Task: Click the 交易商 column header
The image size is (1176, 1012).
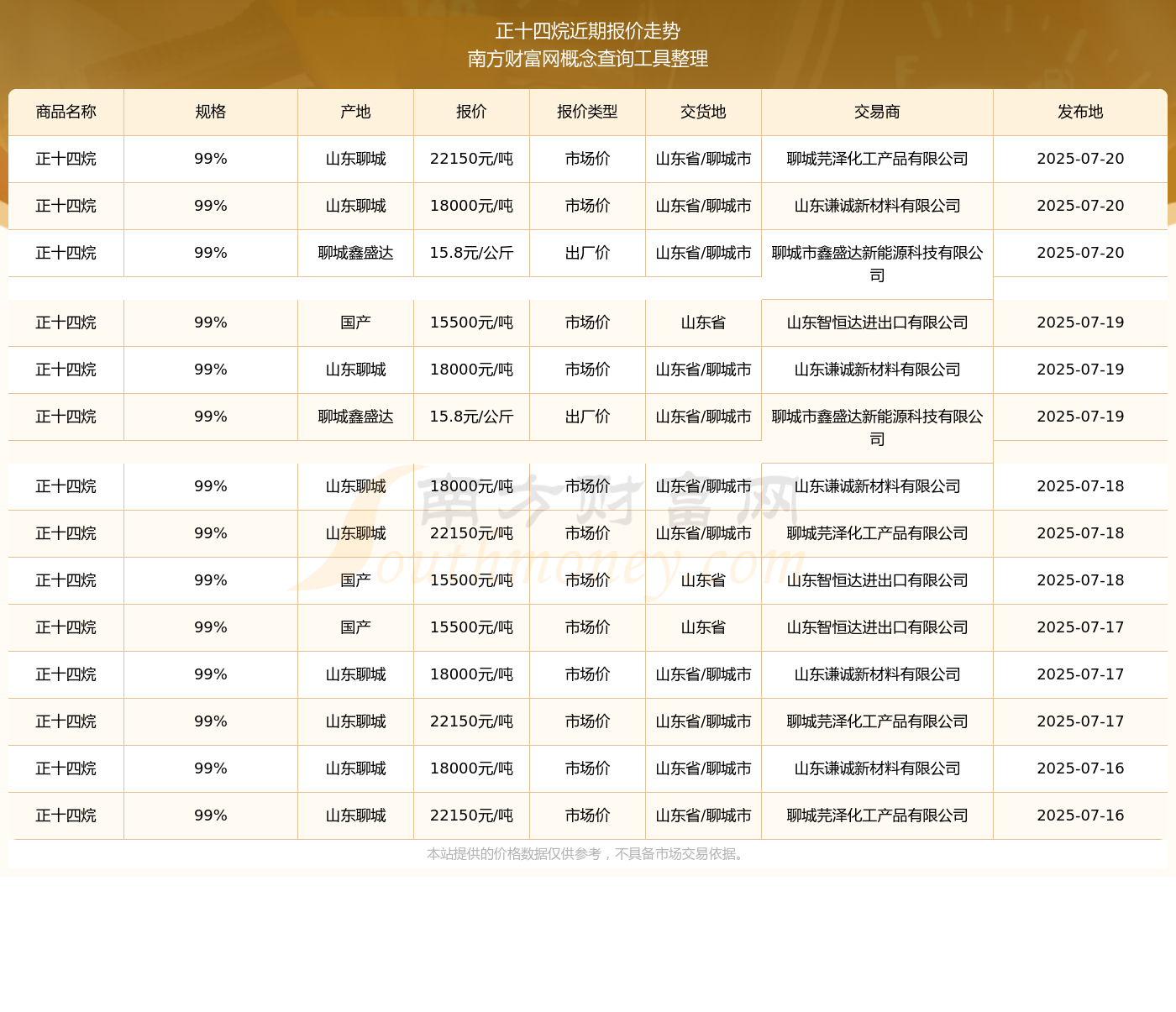Action: pyautogui.click(x=878, y=112)
